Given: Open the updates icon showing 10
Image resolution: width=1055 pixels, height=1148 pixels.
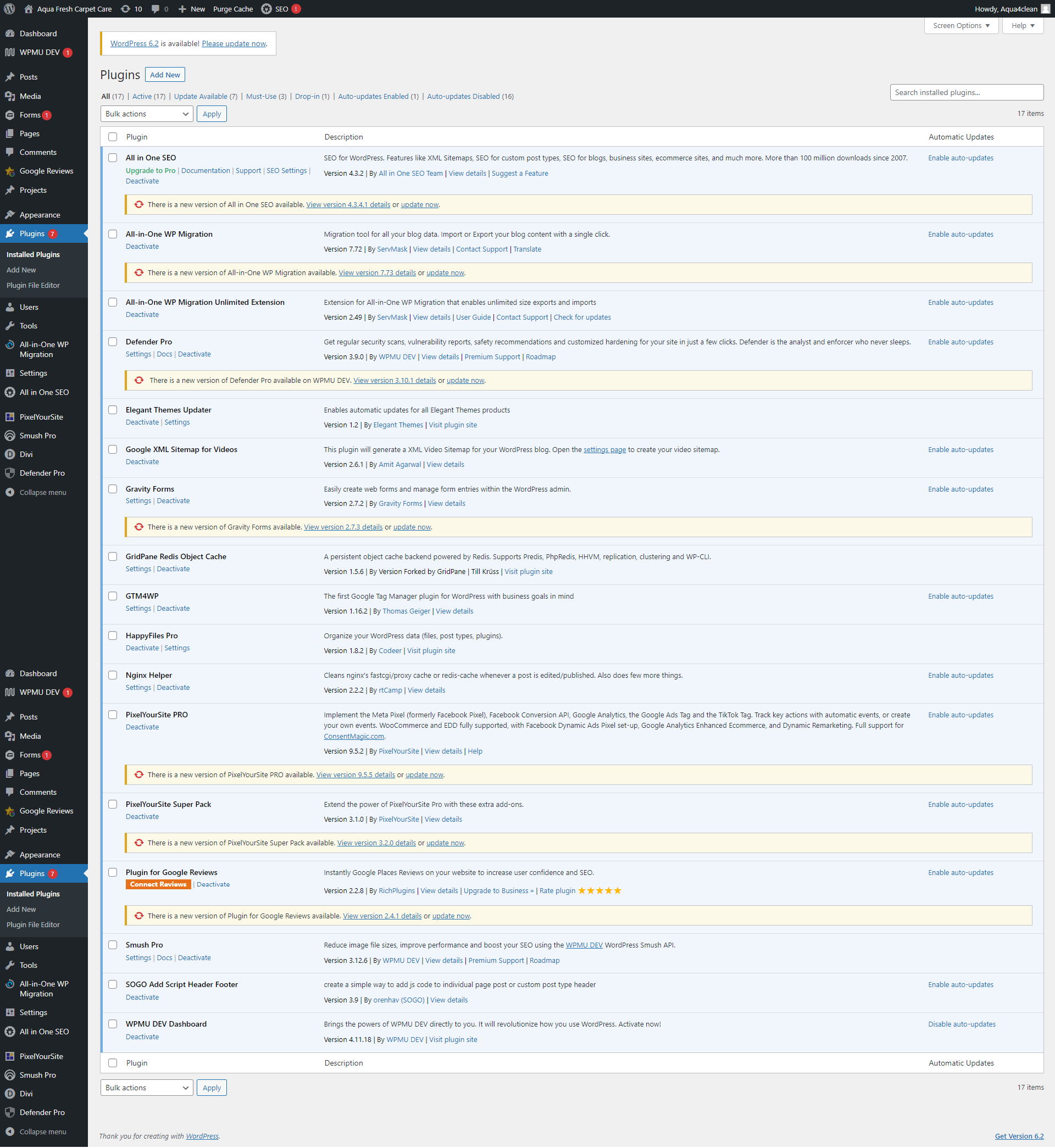Looking at the screenshot, I should 126,9.
